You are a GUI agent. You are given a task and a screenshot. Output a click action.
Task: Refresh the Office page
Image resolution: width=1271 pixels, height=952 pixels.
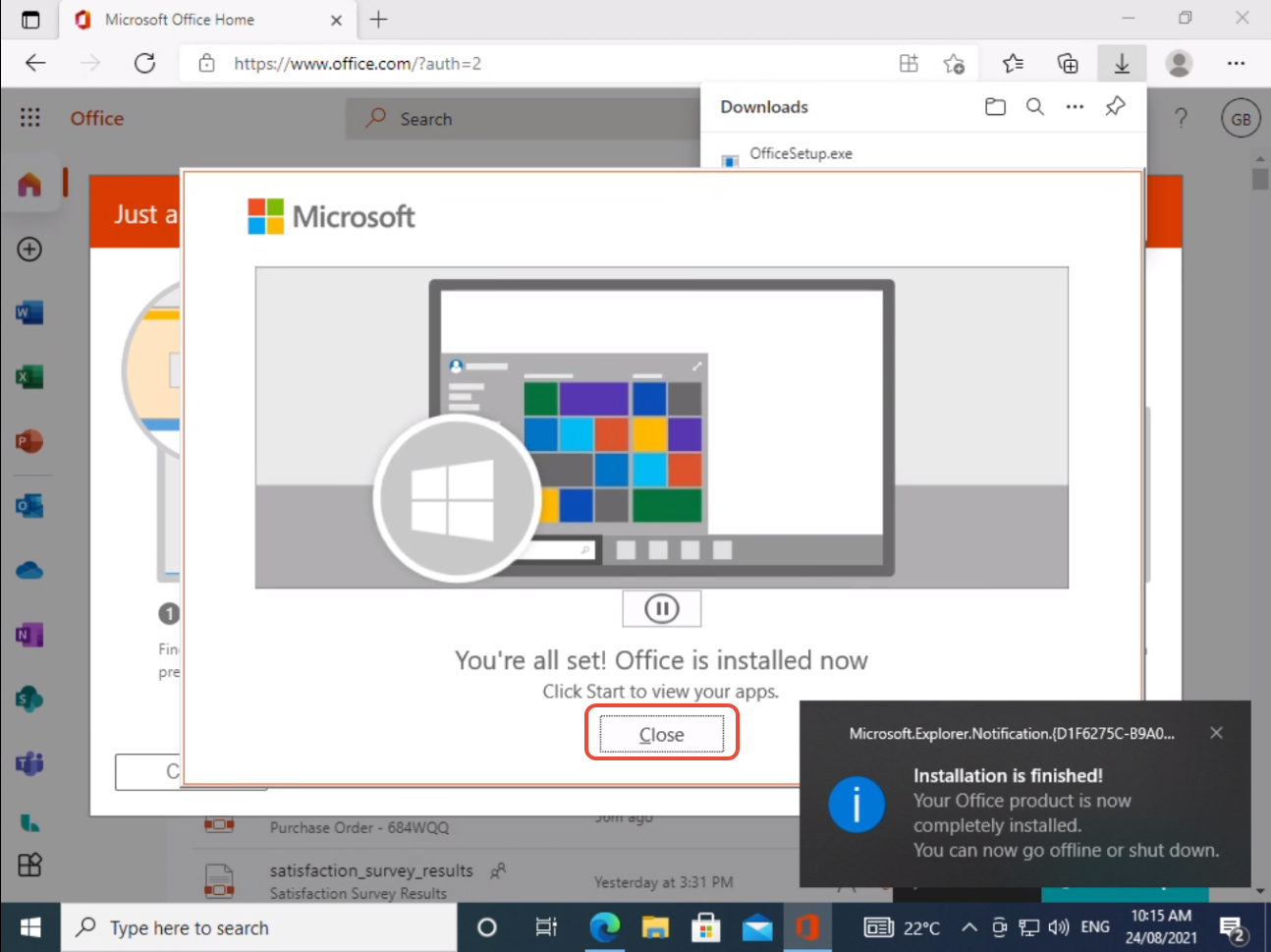(x=144, y=64)
